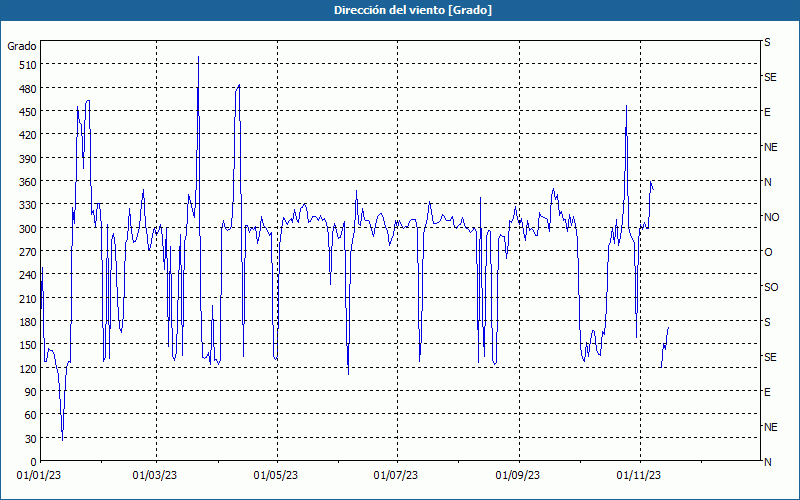Select the 'SO' compass label on right axis
The image size is (800, 500).
point(771,287)
